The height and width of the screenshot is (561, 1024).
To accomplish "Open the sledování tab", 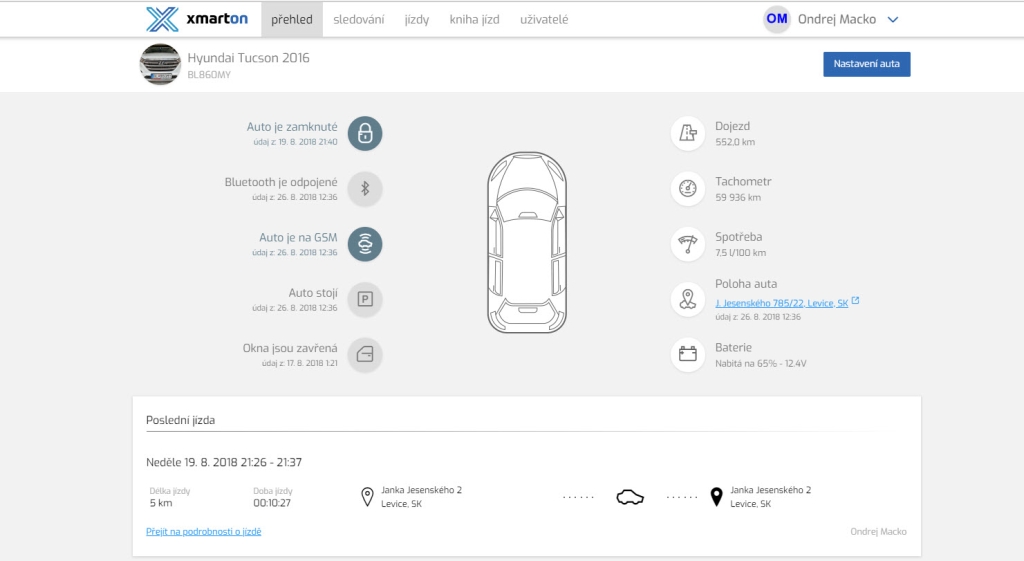I will 358,19.
